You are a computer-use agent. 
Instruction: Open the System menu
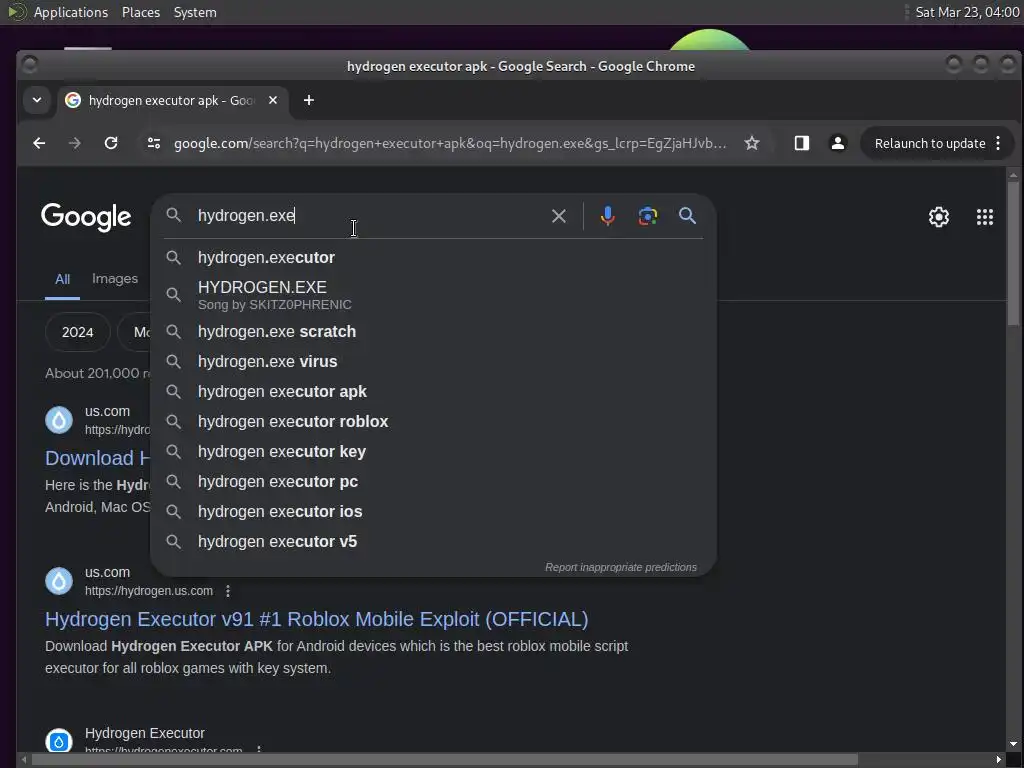pyautogui.click(x=195, y=12)
